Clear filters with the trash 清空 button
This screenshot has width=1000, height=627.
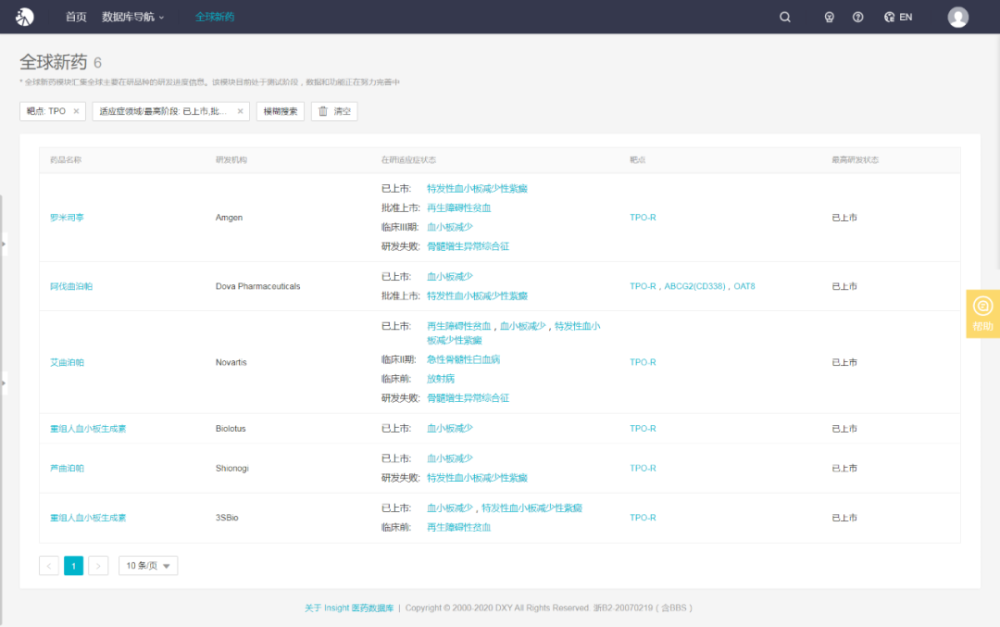tap(334, 112)
